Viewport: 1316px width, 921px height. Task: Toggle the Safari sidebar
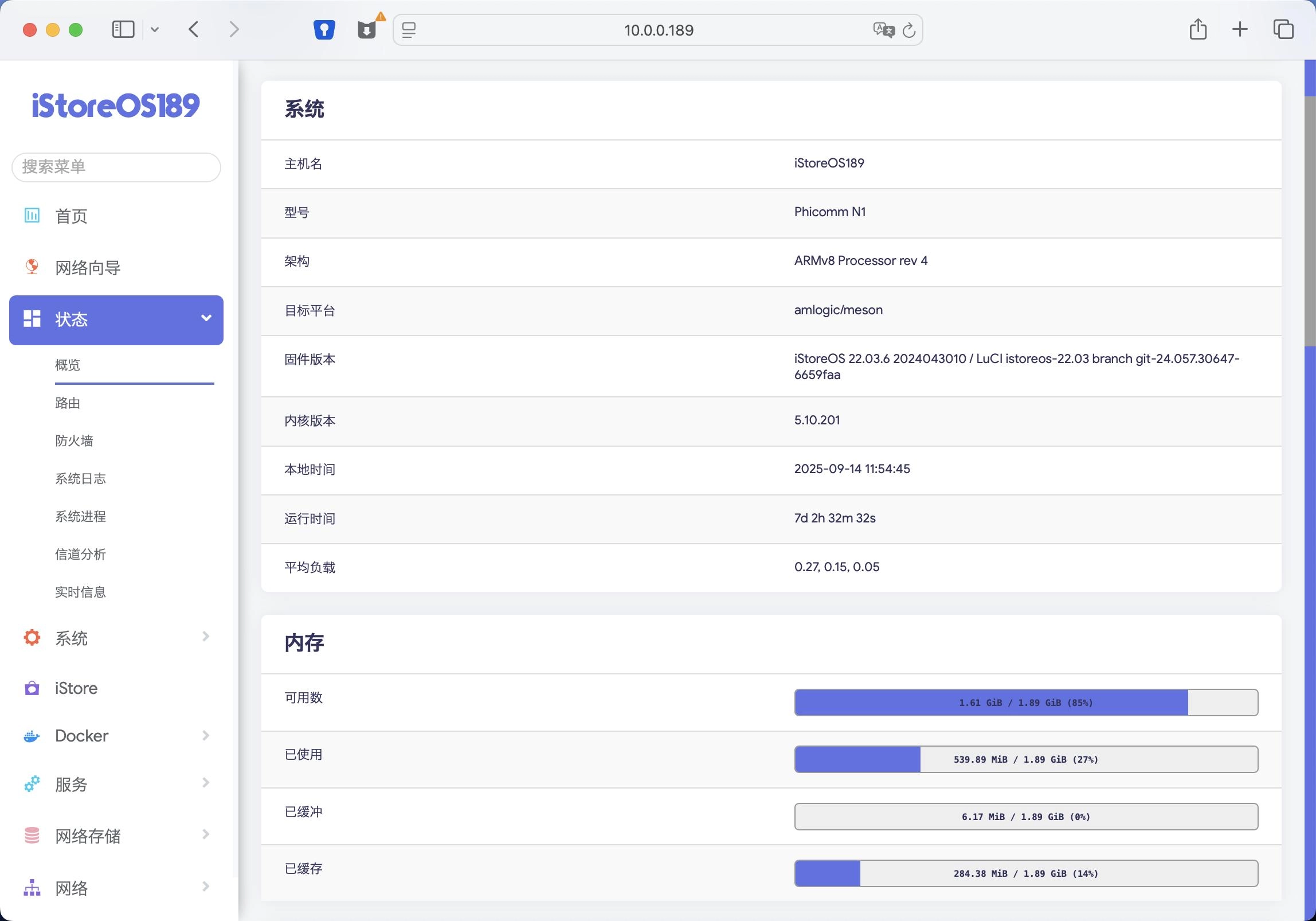coord(123,29)
